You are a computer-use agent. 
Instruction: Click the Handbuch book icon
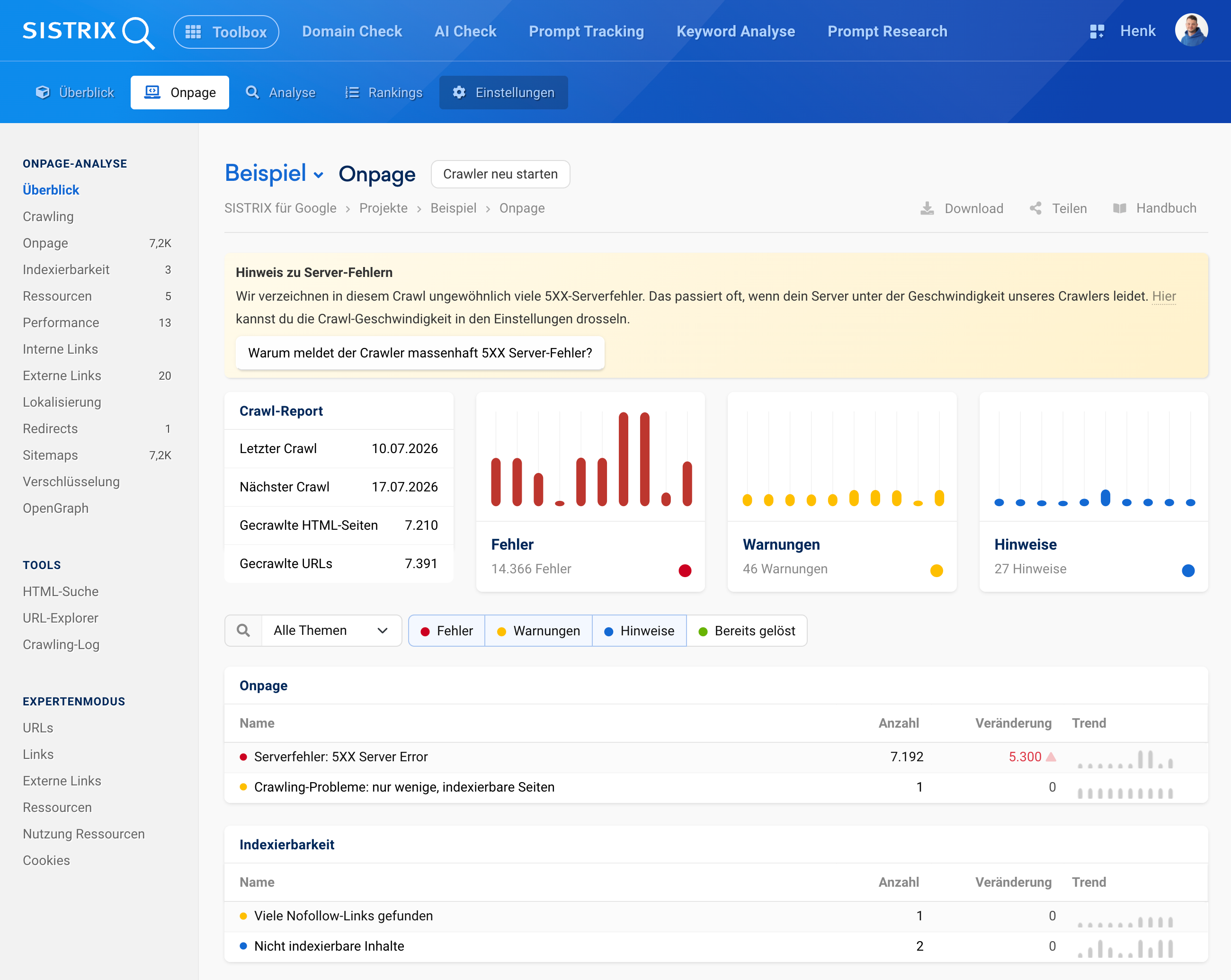click(1119, 208)
